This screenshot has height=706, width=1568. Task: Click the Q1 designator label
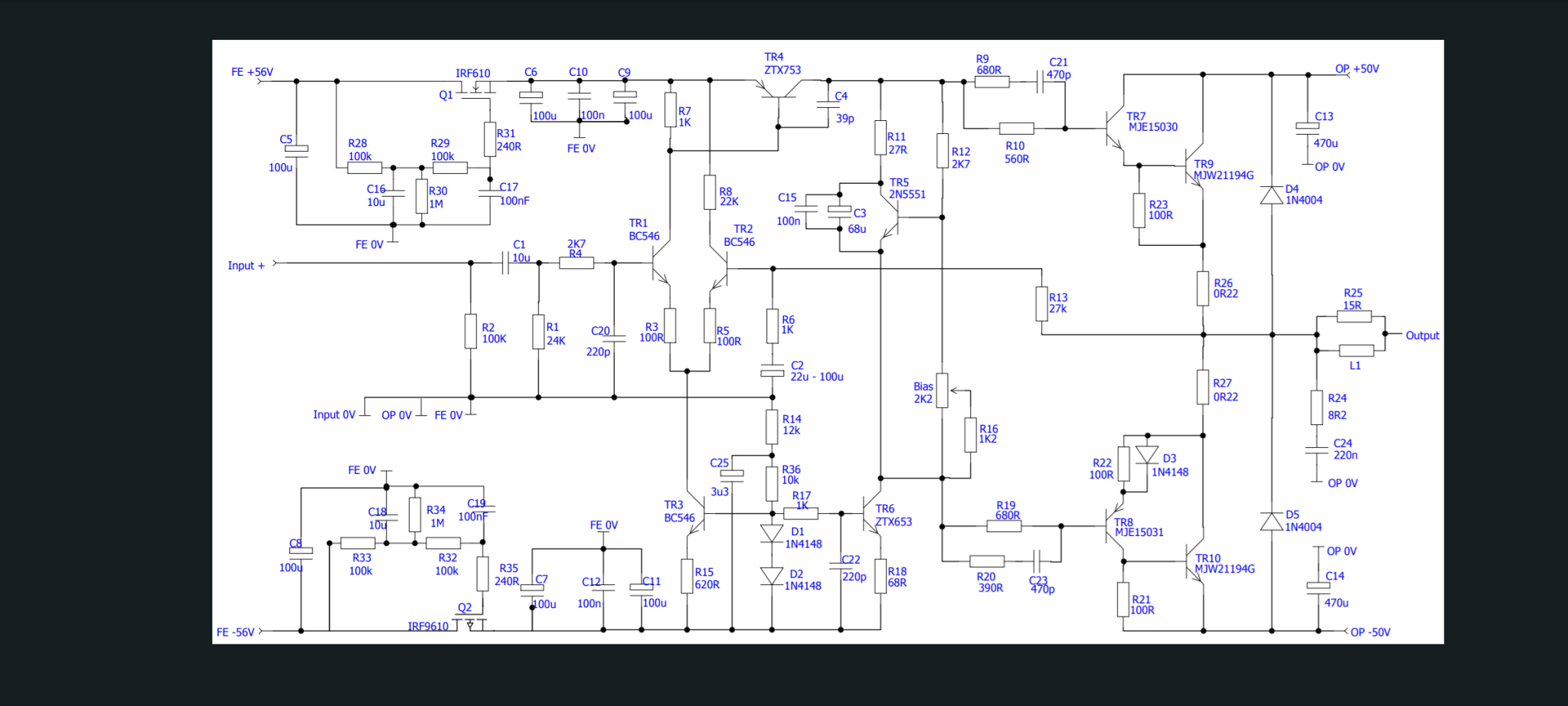coord(446,95)
